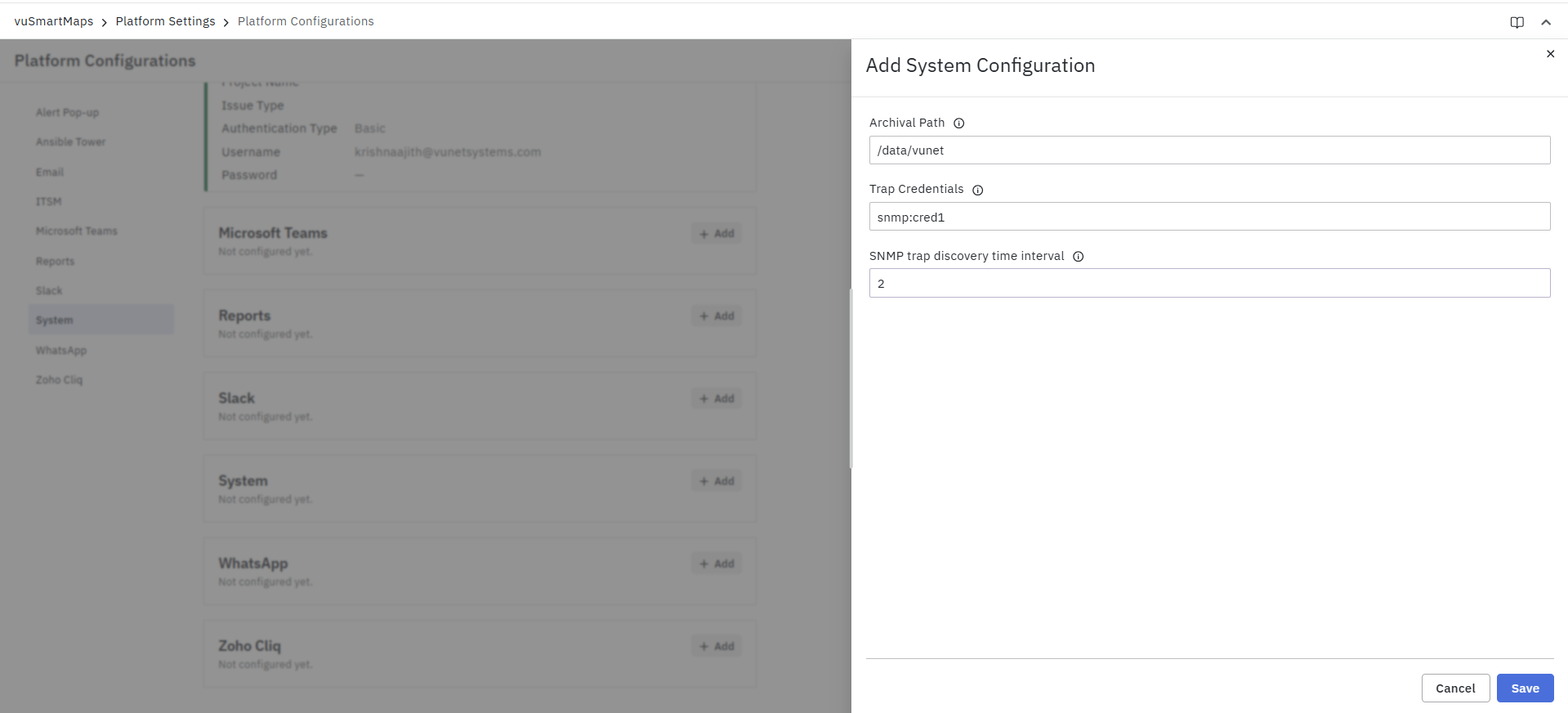Click into the Trap Credentials text field
The image size is (1568, 713).
click(x=1209, y=217)
